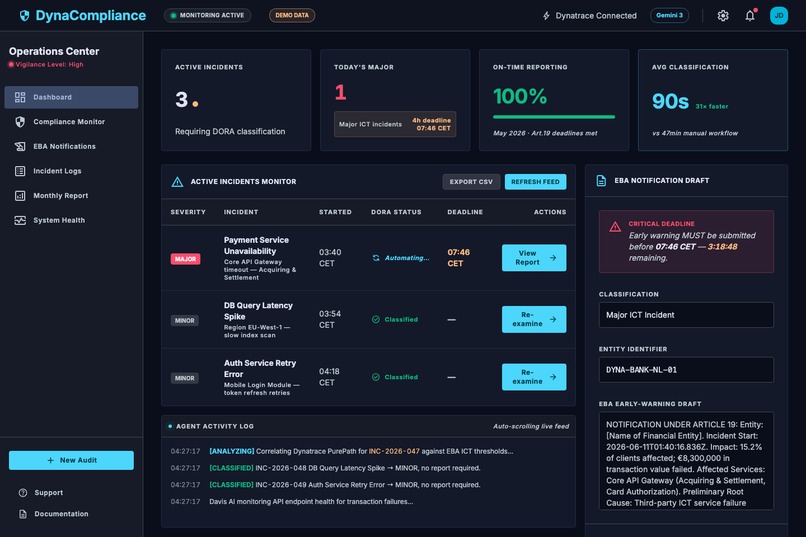The image size is (806, 537).
Task: Click the 90s average classification value
Action: 670,101
